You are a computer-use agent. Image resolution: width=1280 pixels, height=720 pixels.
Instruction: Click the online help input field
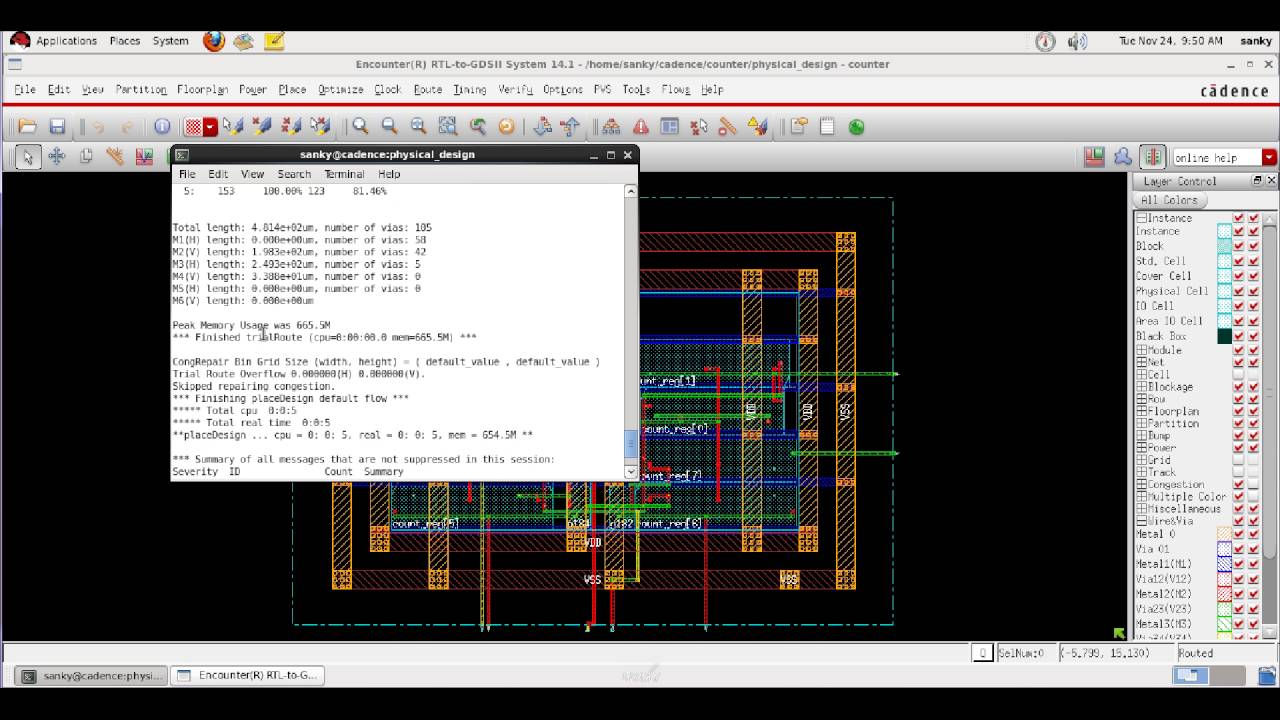pyautogui.click(x=1217, y=157)
